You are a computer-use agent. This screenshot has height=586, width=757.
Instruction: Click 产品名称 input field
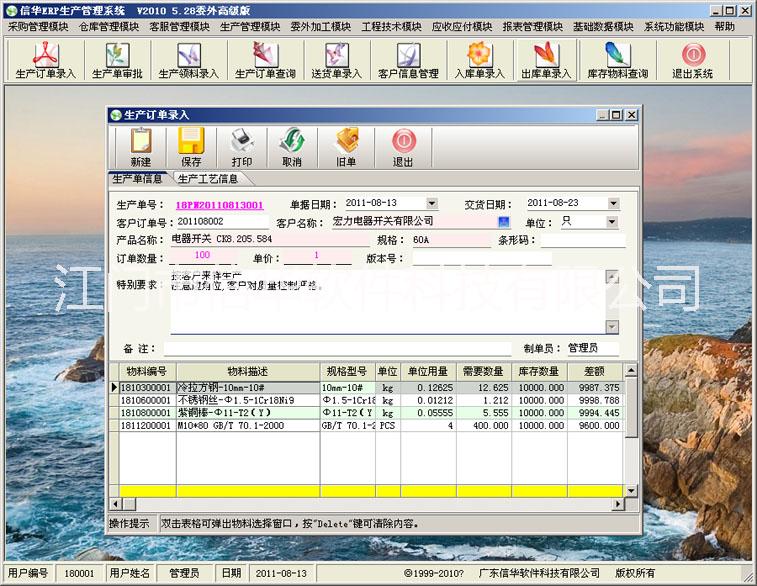click(269, 239)
